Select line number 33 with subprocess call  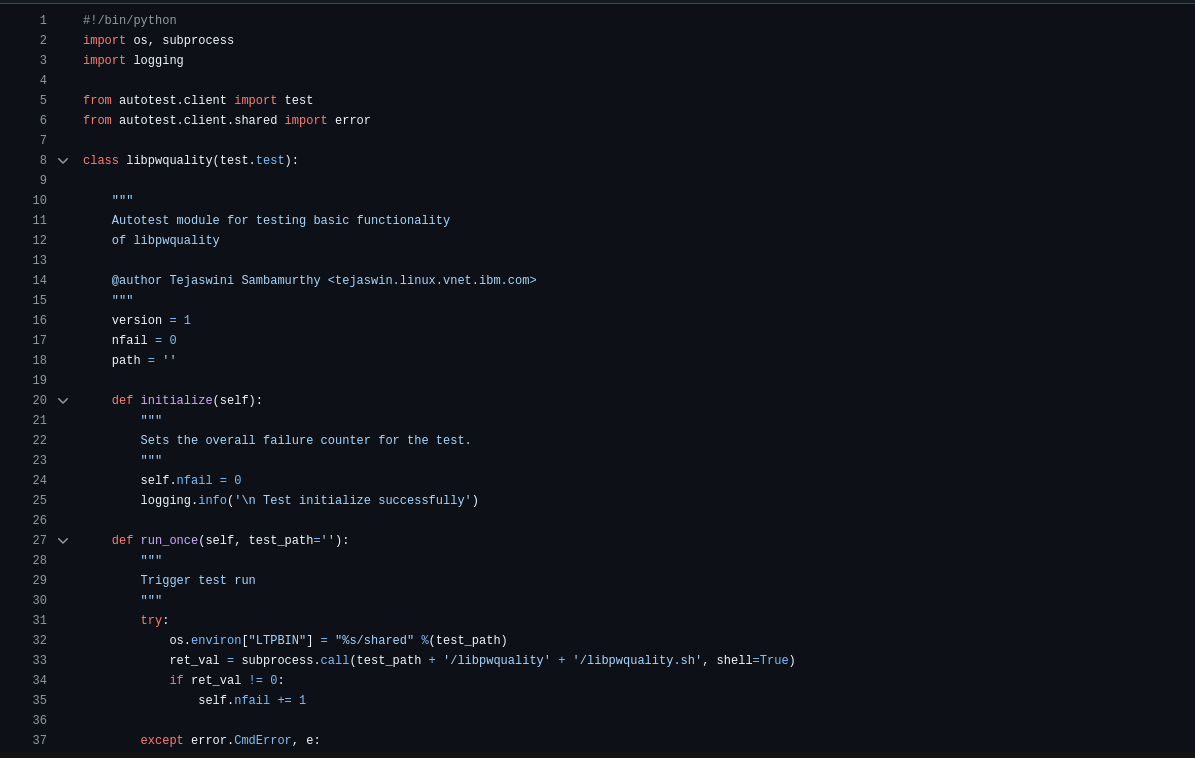(x=39, y=660)
